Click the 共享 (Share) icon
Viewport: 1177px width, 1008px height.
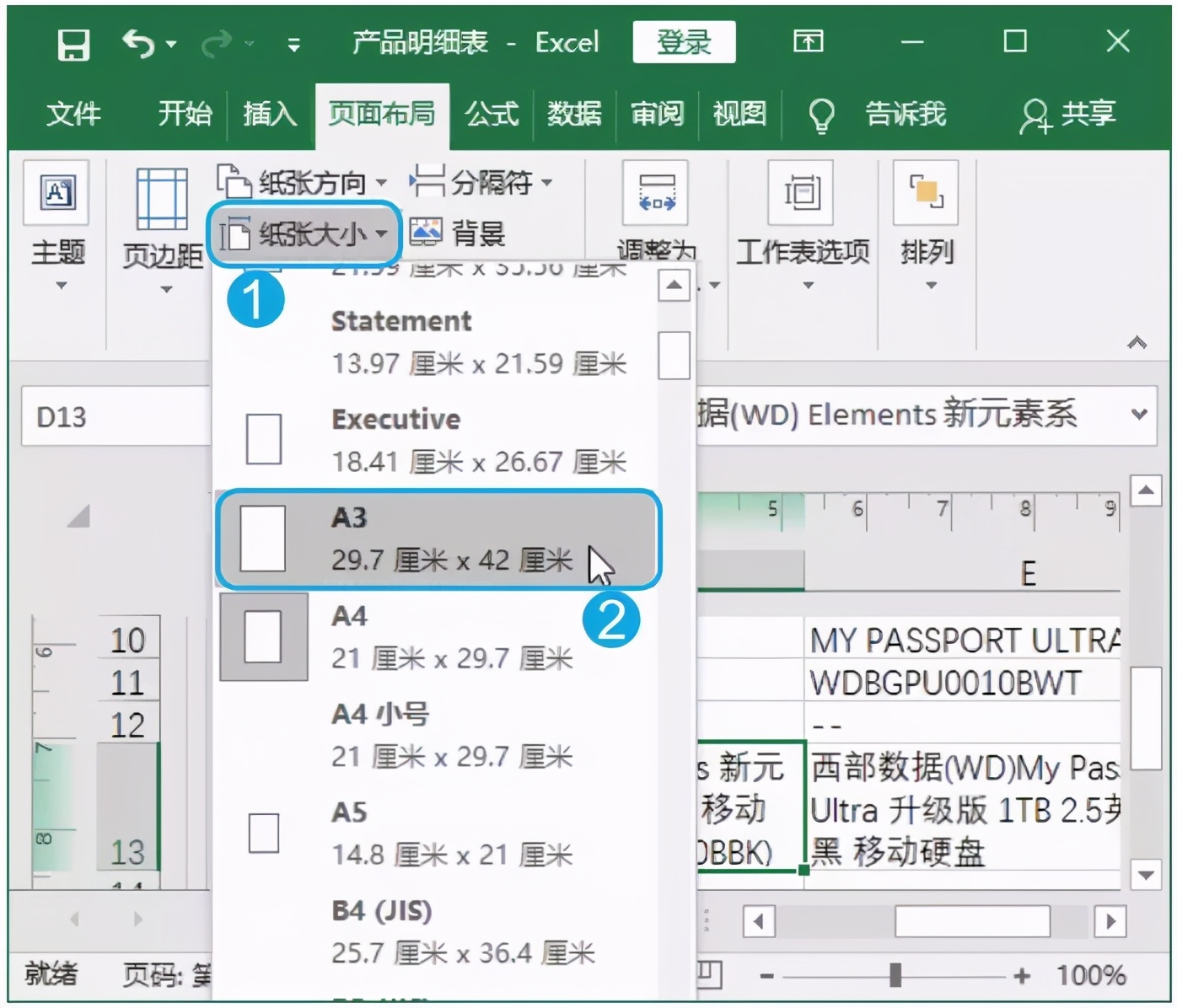1067,114
